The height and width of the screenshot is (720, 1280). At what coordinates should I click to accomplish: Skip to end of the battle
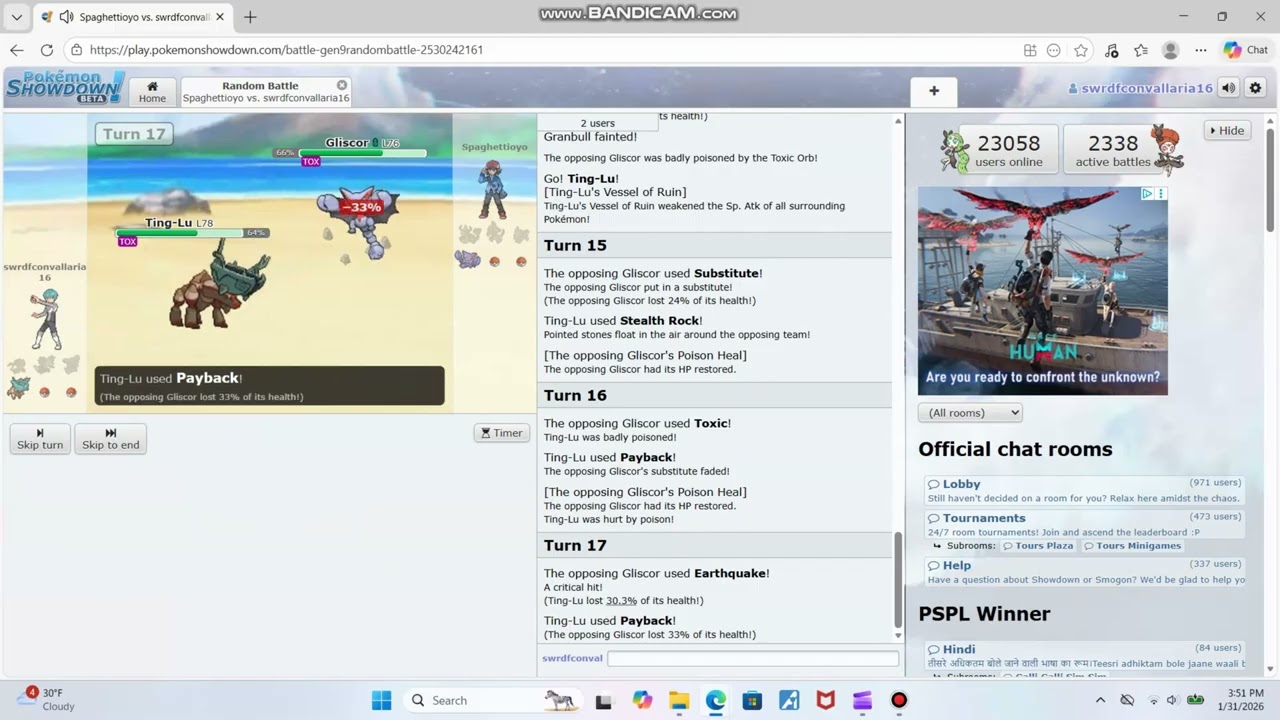point(110,439)
